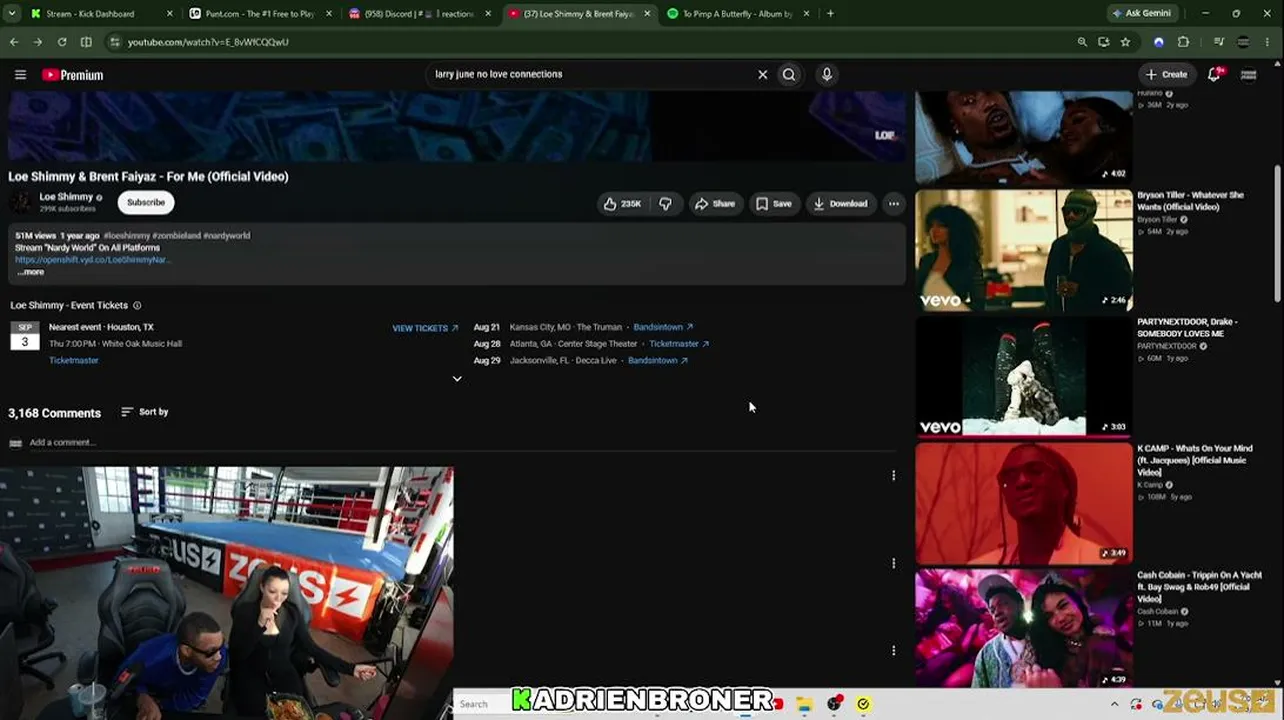The width and height of the screenshot is (1284, 720).
Task: Go to YouTube Premium home via logo
Action: click(x=72, y=75)
